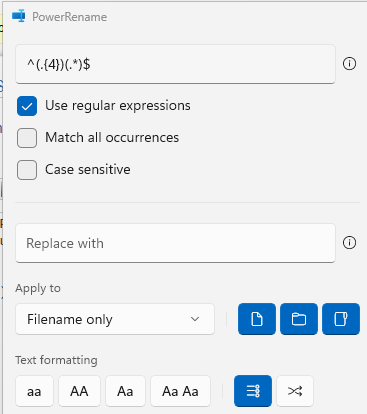Click the Match all occurrences label

(112, 137)
